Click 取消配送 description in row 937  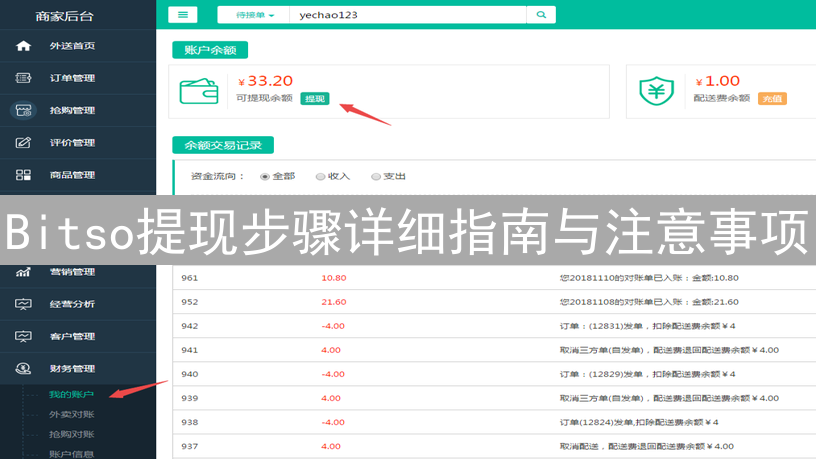point(646,446)
